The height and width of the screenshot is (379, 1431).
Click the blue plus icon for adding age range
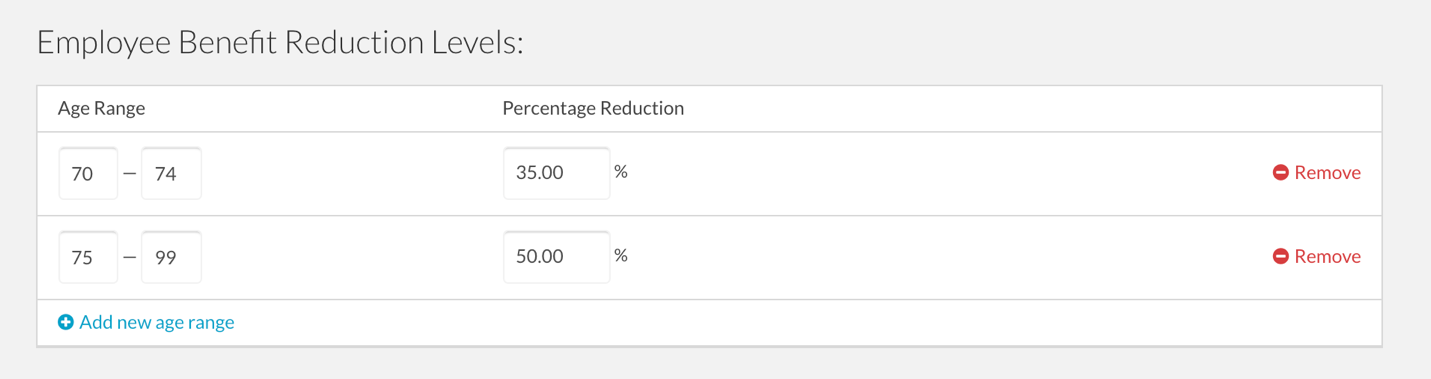[x=66, y=322]
